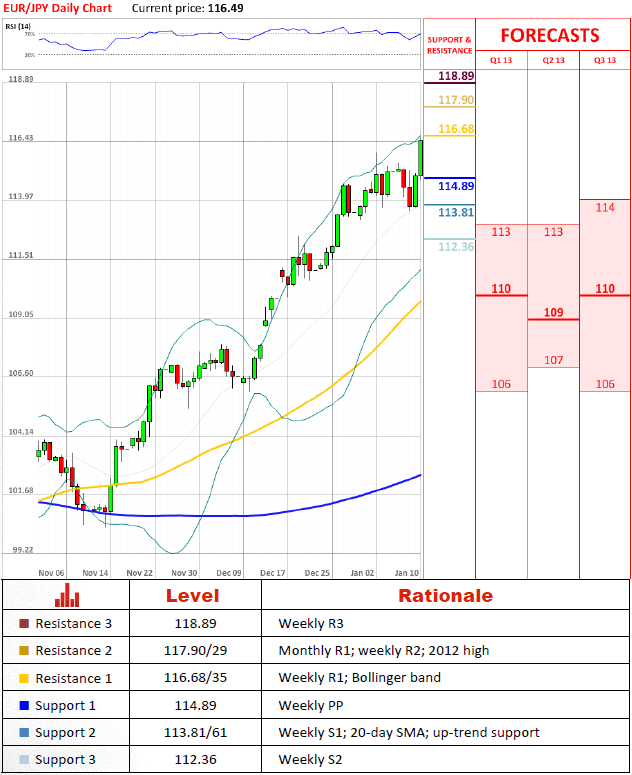Click the Nov 14 date axis label
Image resolution: width=632 pixels, height=775 pixels.
point(95,573)
